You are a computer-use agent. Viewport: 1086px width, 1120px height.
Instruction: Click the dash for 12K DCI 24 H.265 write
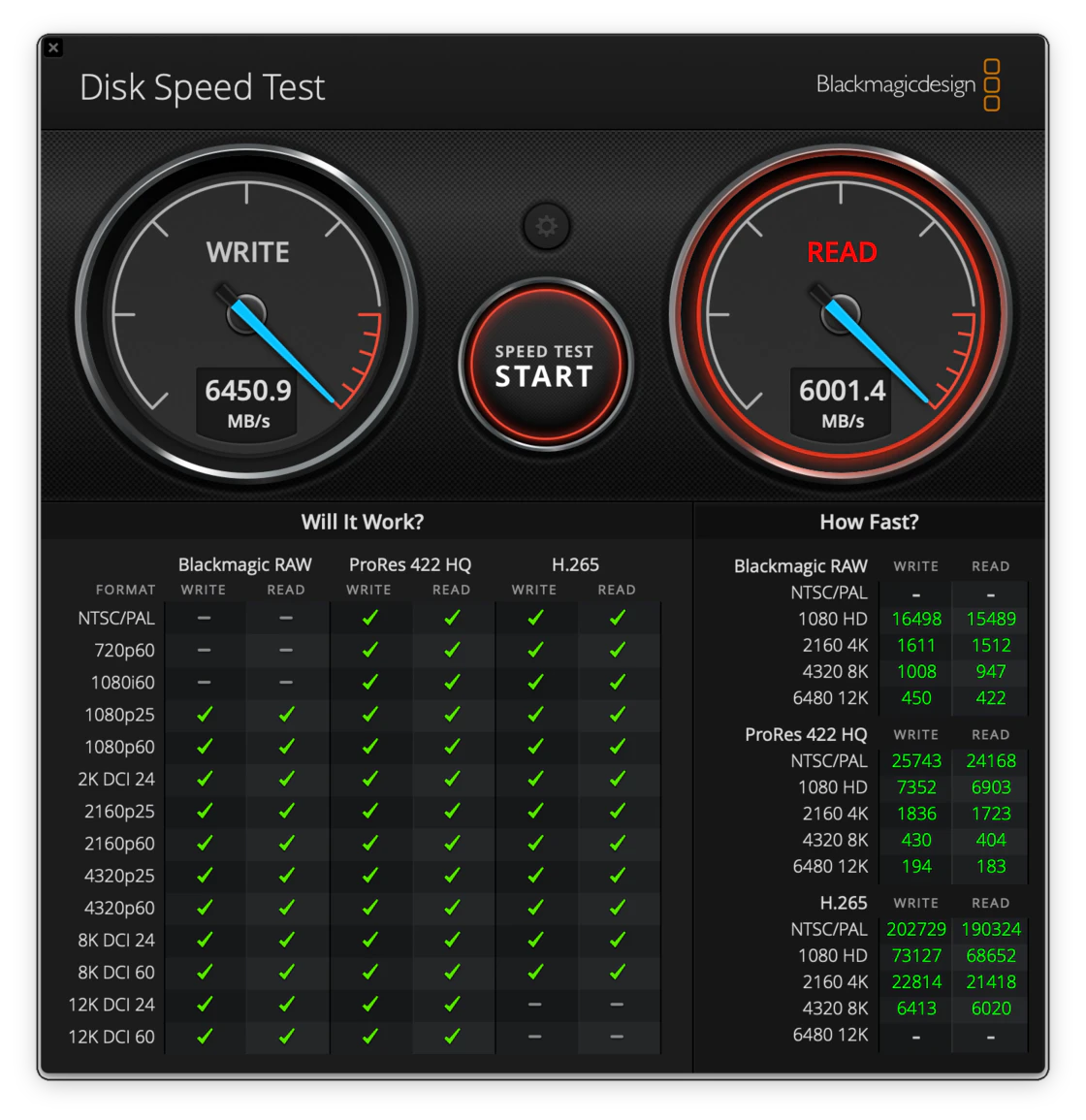(x=534, y=1005)
